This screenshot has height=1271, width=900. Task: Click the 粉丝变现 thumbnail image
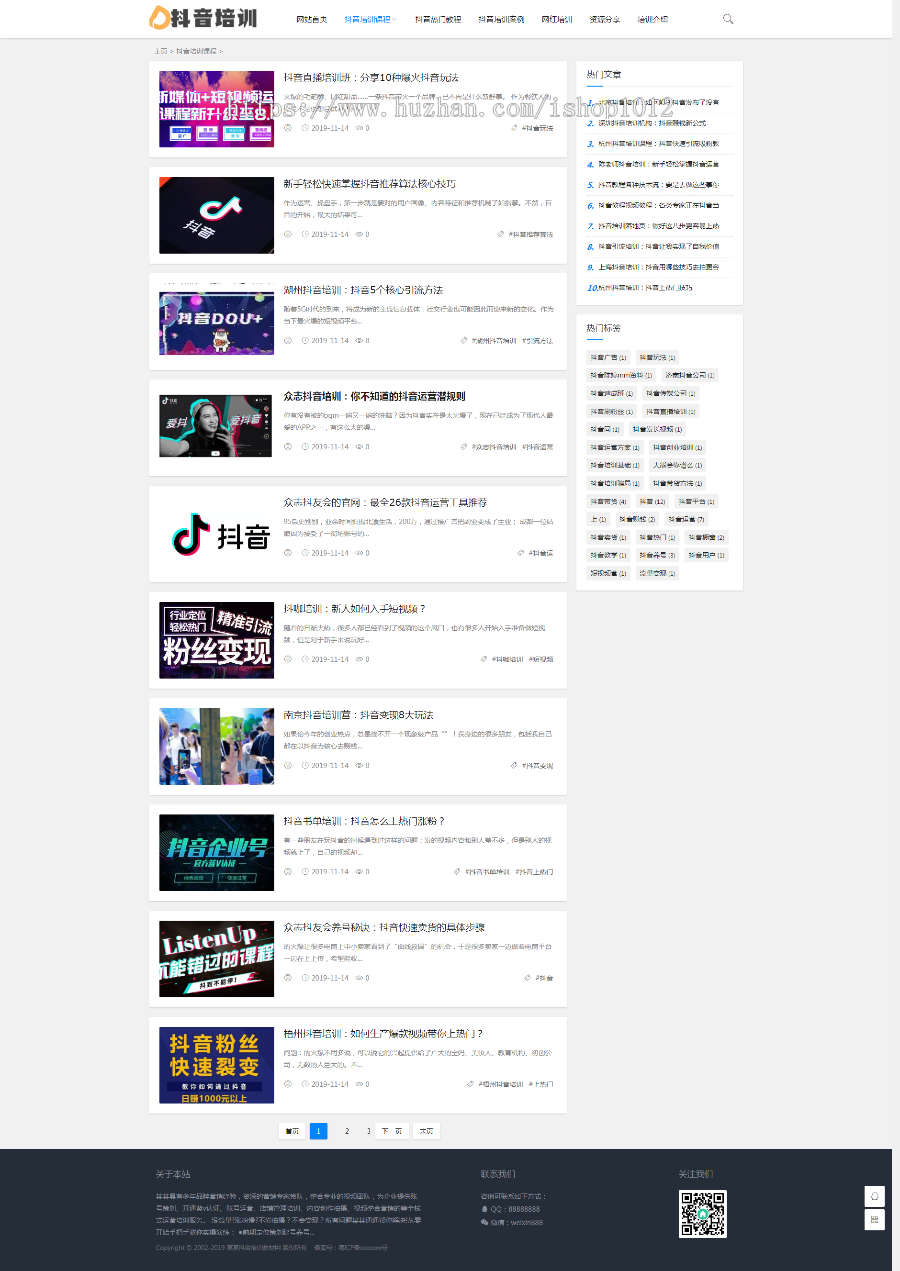[x=216, y=640]
